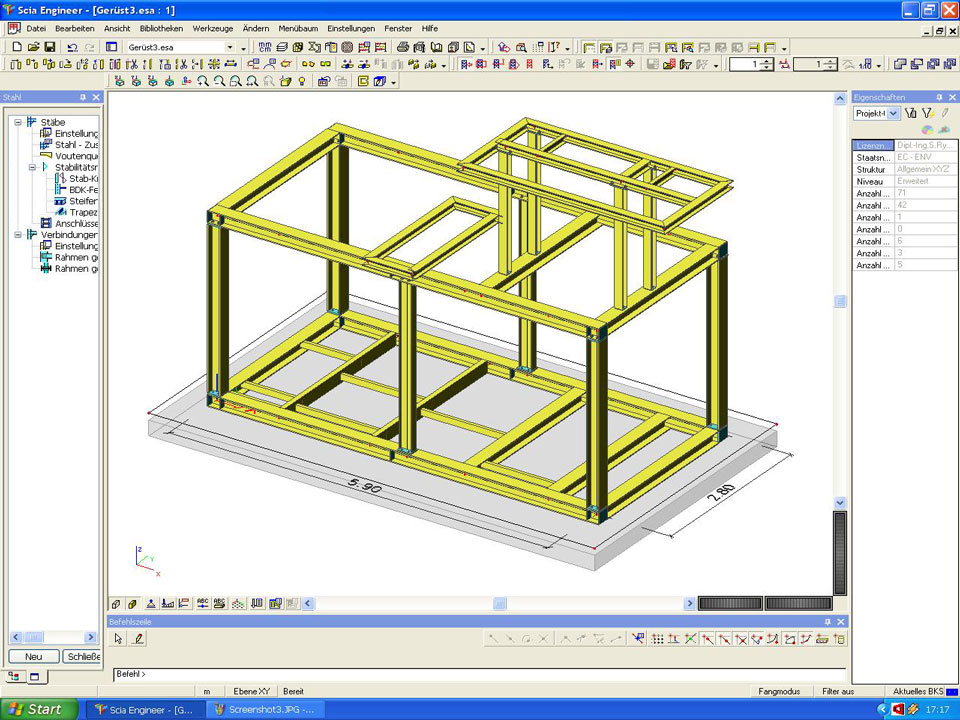Click the pencil icon in Befehlszeile panel
This screenshot has width=960, height=720.
138,638
